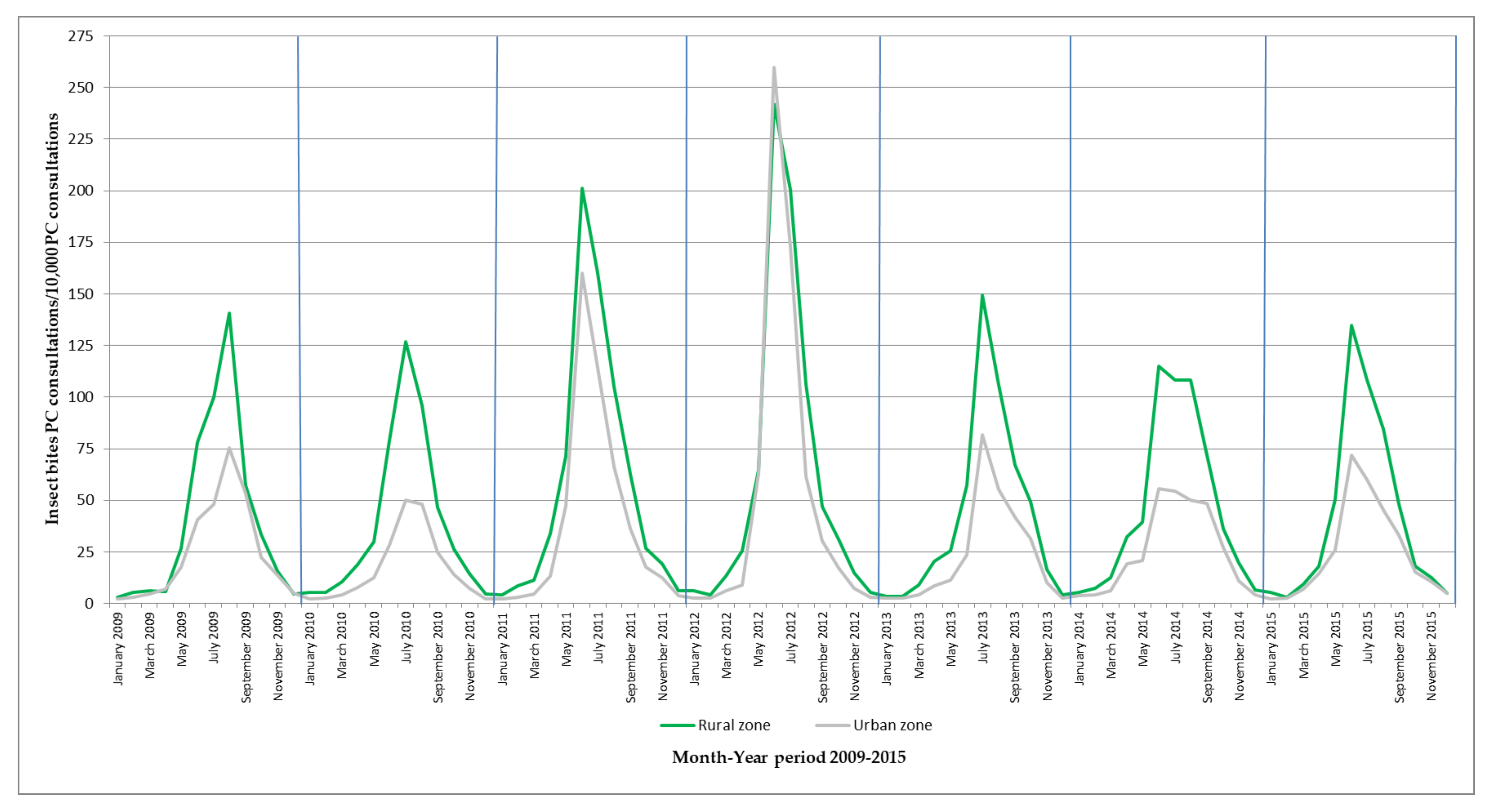The image size is (1493, 812).
Task: Click the 'November 2009' x-axis label
Action: pyautogui.click(x=278, y=657)
